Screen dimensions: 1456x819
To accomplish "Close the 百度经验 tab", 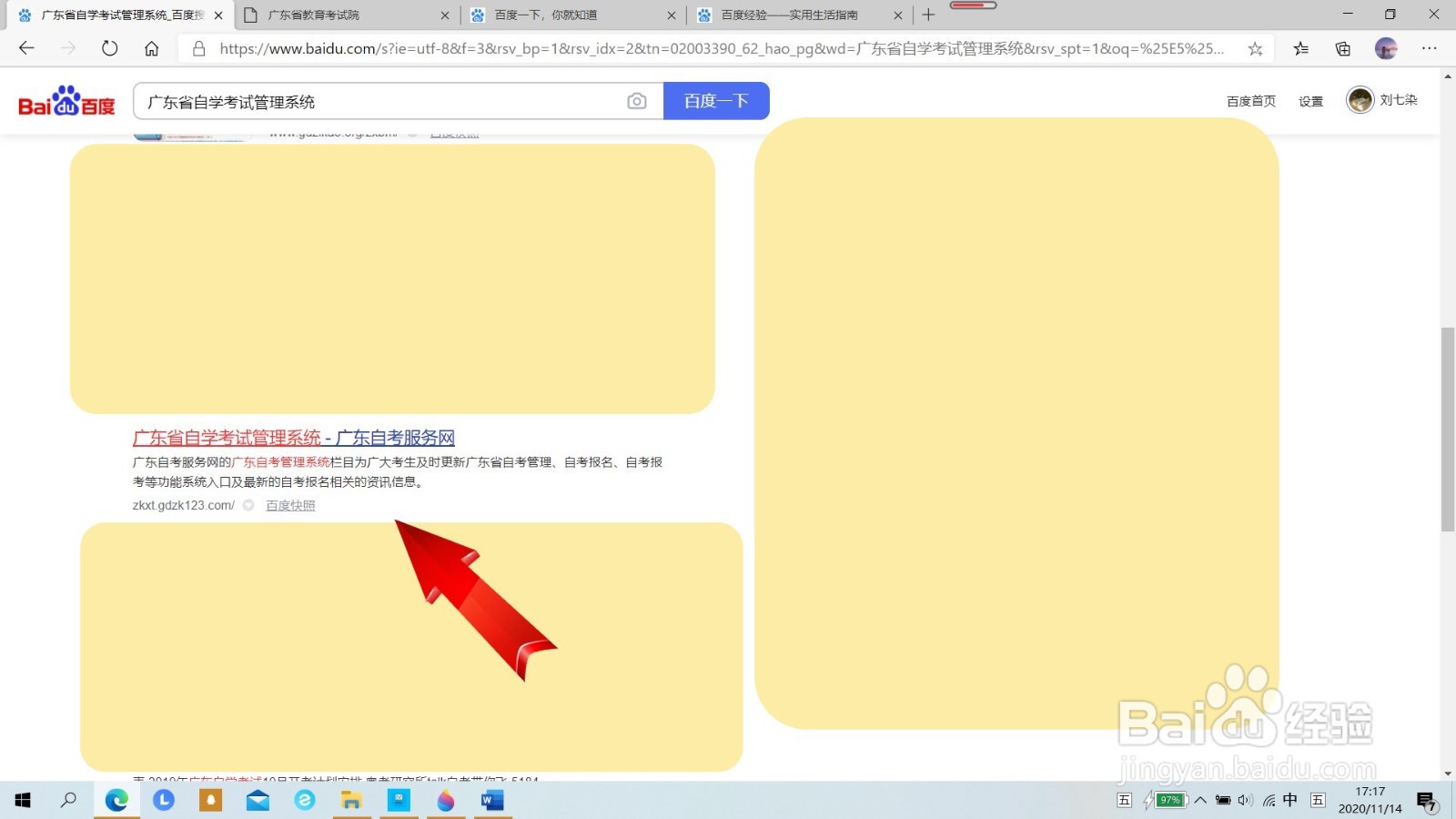I will coord(898,15).
